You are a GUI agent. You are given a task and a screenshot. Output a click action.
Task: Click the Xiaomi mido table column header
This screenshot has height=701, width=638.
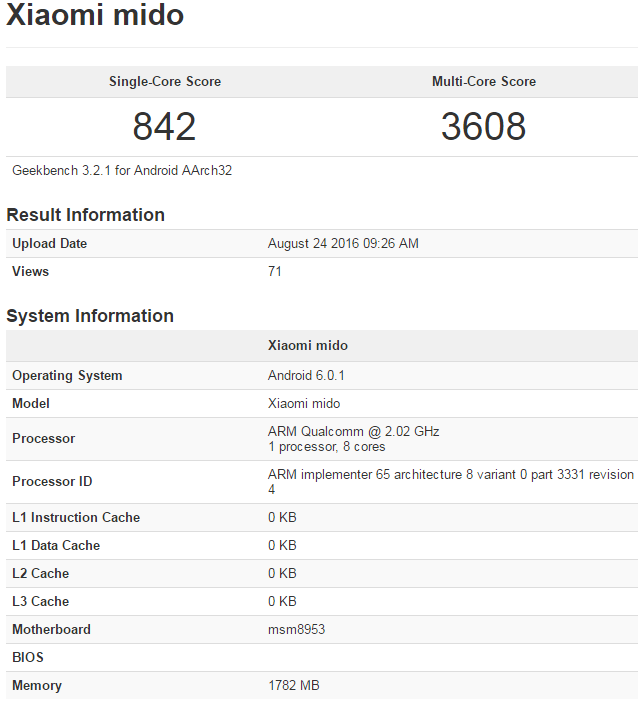tap(308, 345)
